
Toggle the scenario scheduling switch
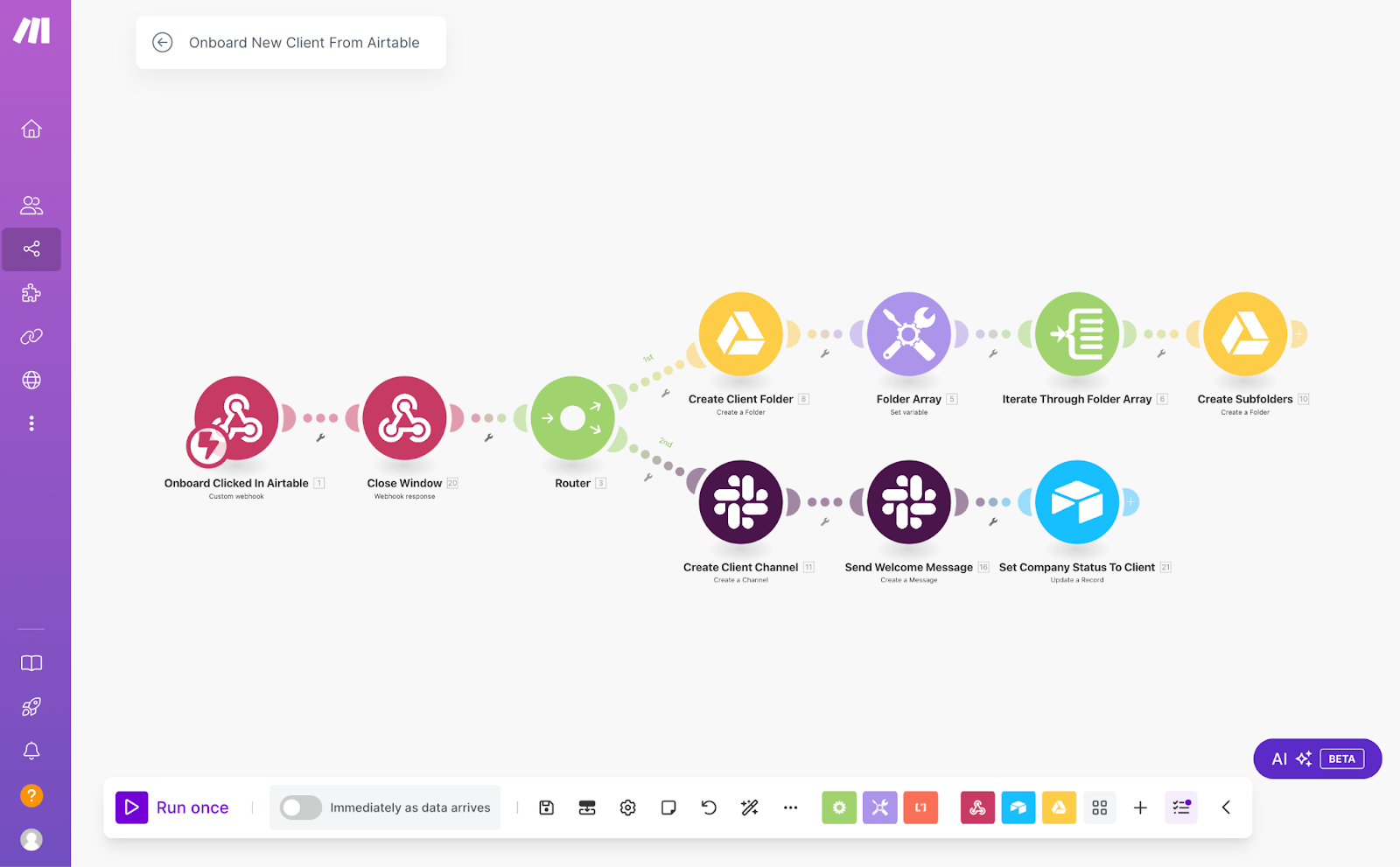pos(301,808)
